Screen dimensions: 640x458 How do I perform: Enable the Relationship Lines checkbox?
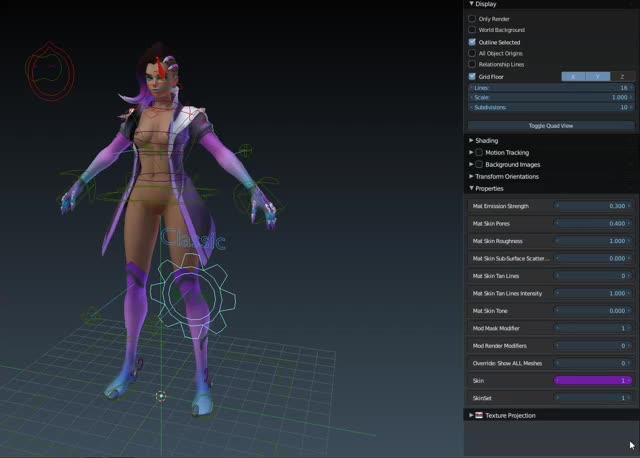pos(472,64)
